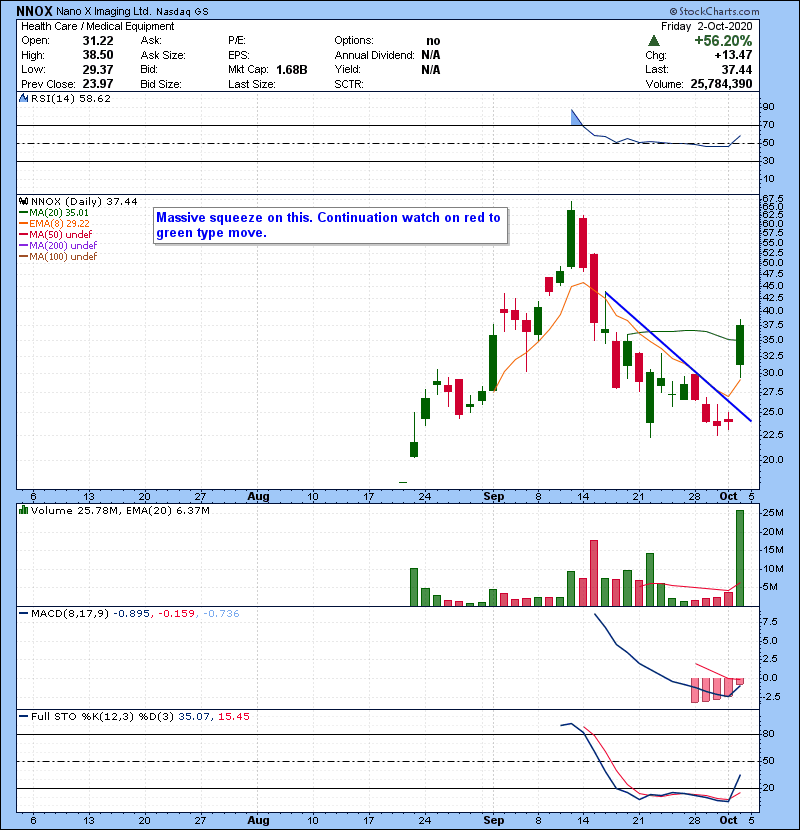The width and height of the screenshot is (800, 830).
Task: Click the 7.5 label on the MACD axis
Action: 770,622
